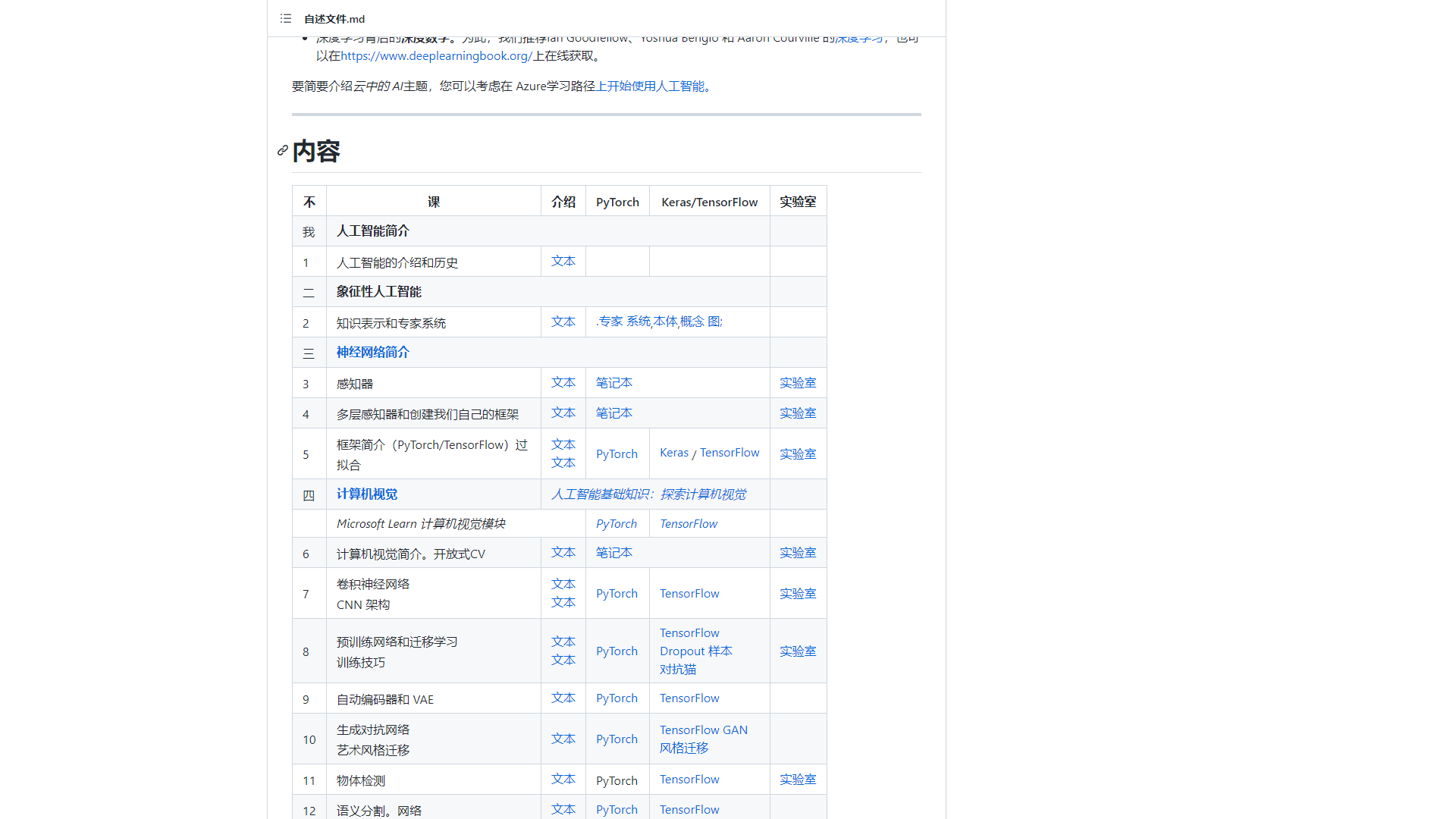Click 对抗猫 link in transfer learning row
This screenshot has width=1456, height=819.
tap(677, 670)
